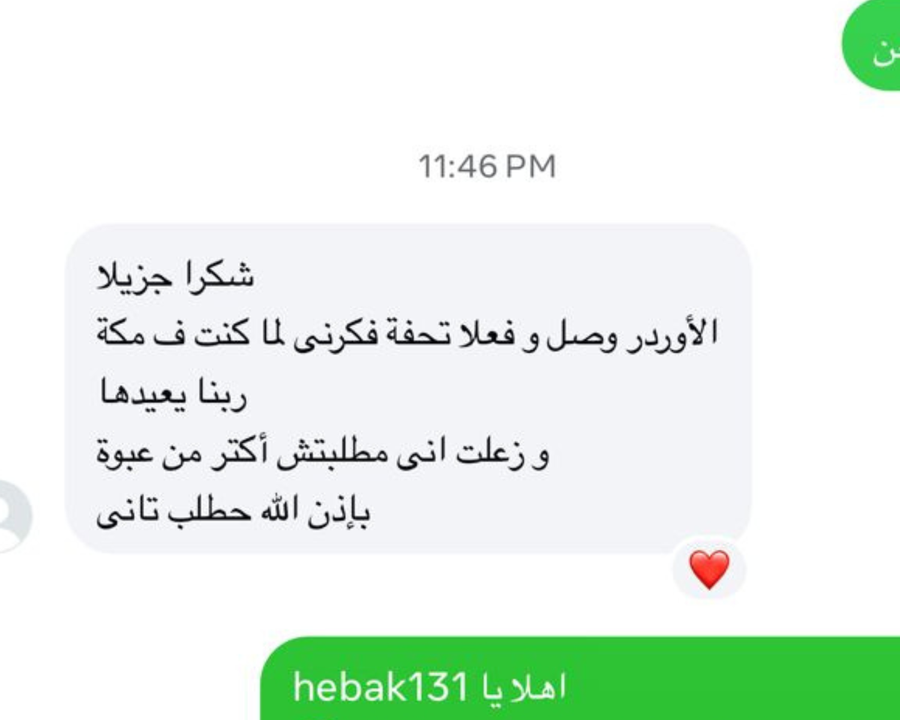Click the username hebak131 in the reply

pos(381,687)
